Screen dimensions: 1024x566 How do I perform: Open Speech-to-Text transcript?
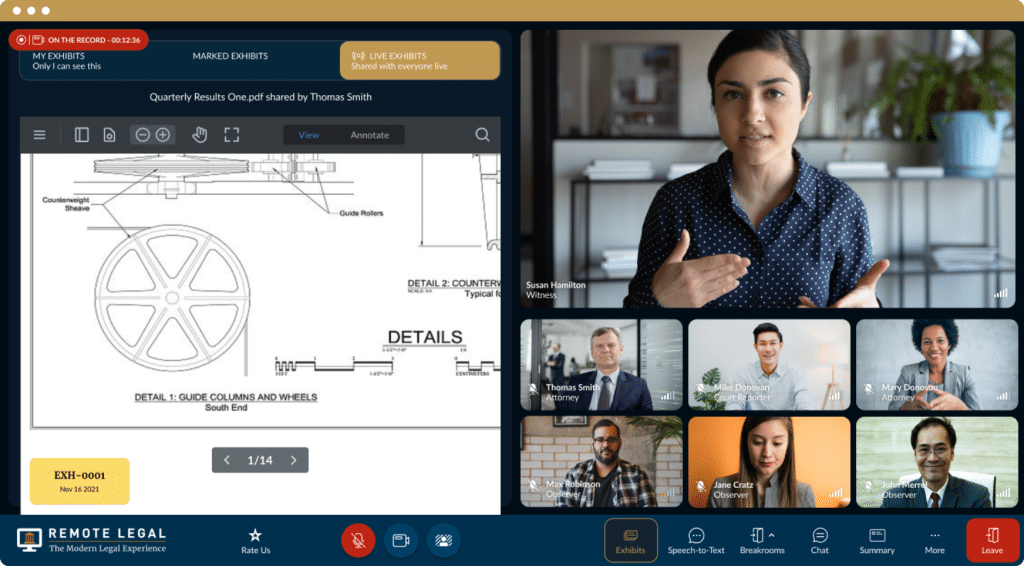point(696,540)
